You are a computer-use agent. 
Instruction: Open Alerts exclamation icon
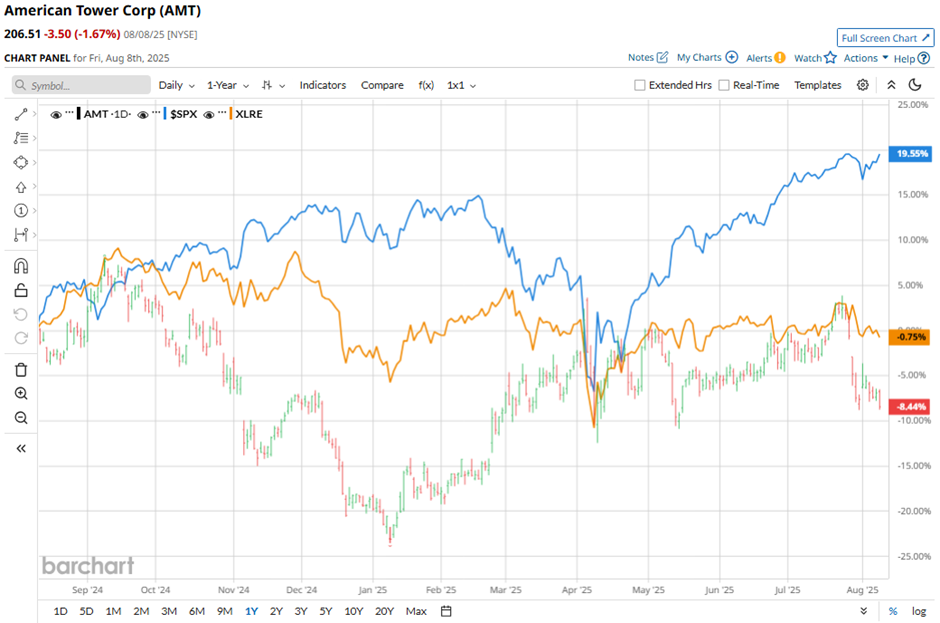779,58
